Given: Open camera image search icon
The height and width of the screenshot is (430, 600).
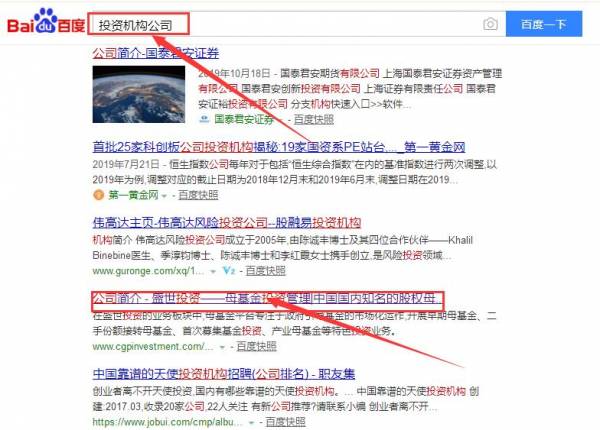Looking at the screenshot, I should coord(490,24).
